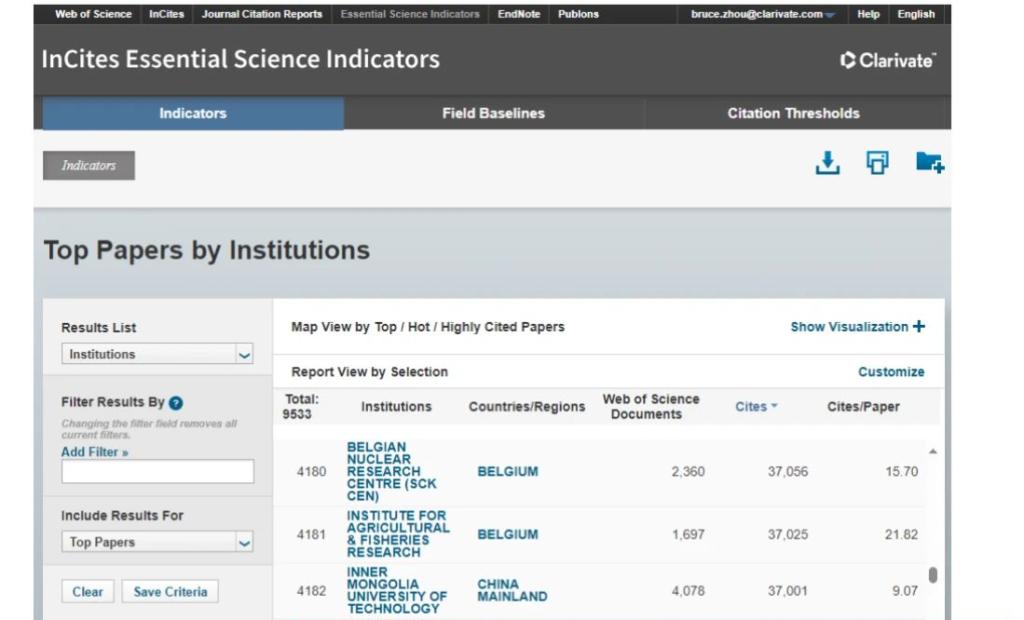
Task: Expand Show Visualization plus icon
Action: pos(919,327)
